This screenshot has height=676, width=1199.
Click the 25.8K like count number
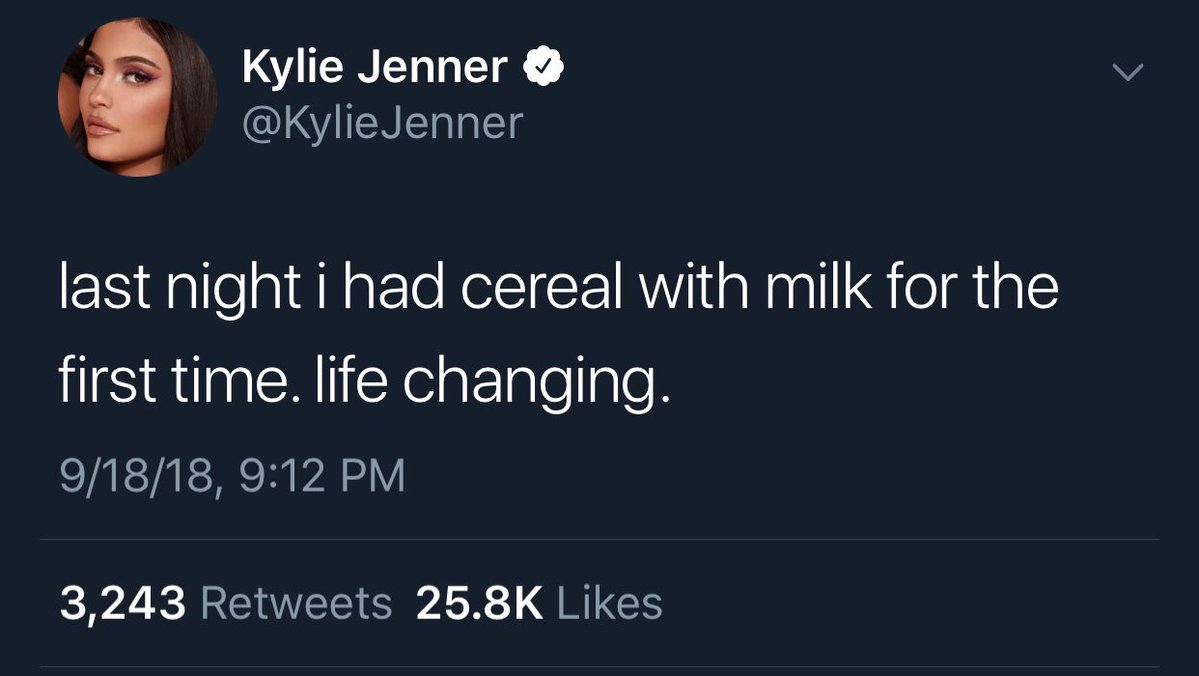[479, 603]
